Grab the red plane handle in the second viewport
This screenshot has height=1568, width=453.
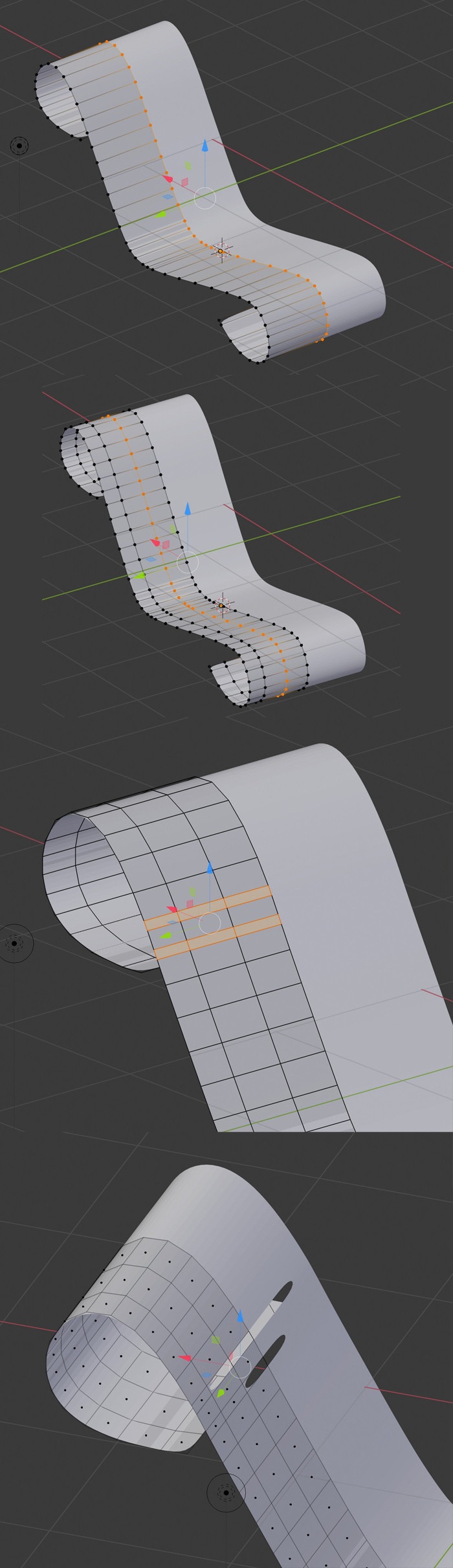(x=166, y=545)
